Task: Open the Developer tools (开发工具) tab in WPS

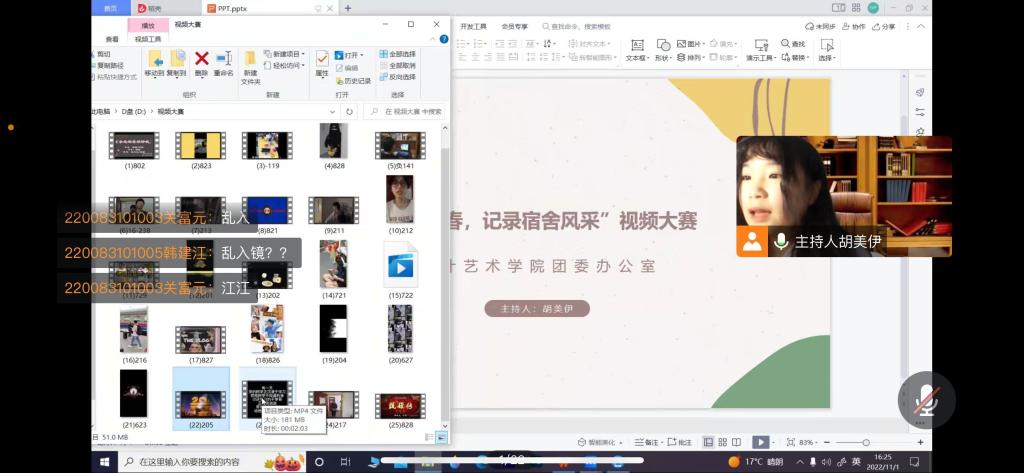Action: (x=473, y=27)
